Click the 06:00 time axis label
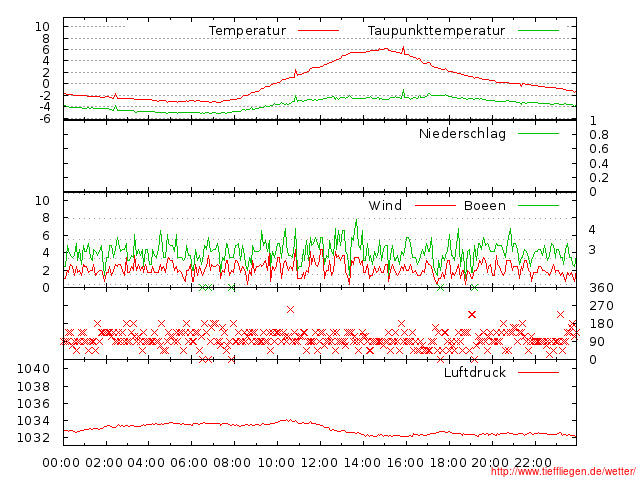640x480 pixels. pos(189,463)
